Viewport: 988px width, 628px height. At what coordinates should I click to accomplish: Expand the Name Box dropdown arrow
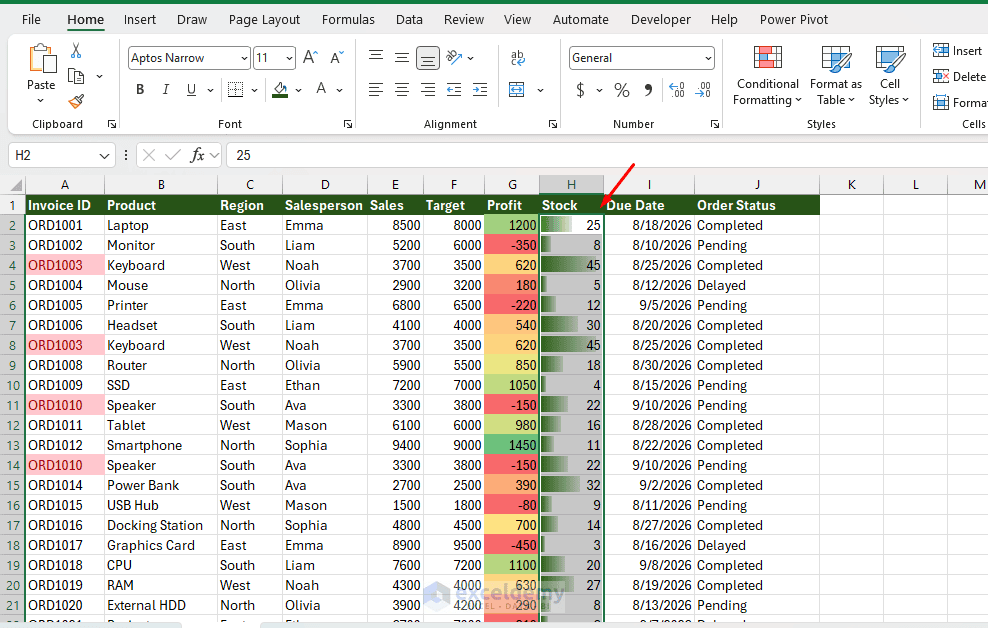[x=104, y=156]
